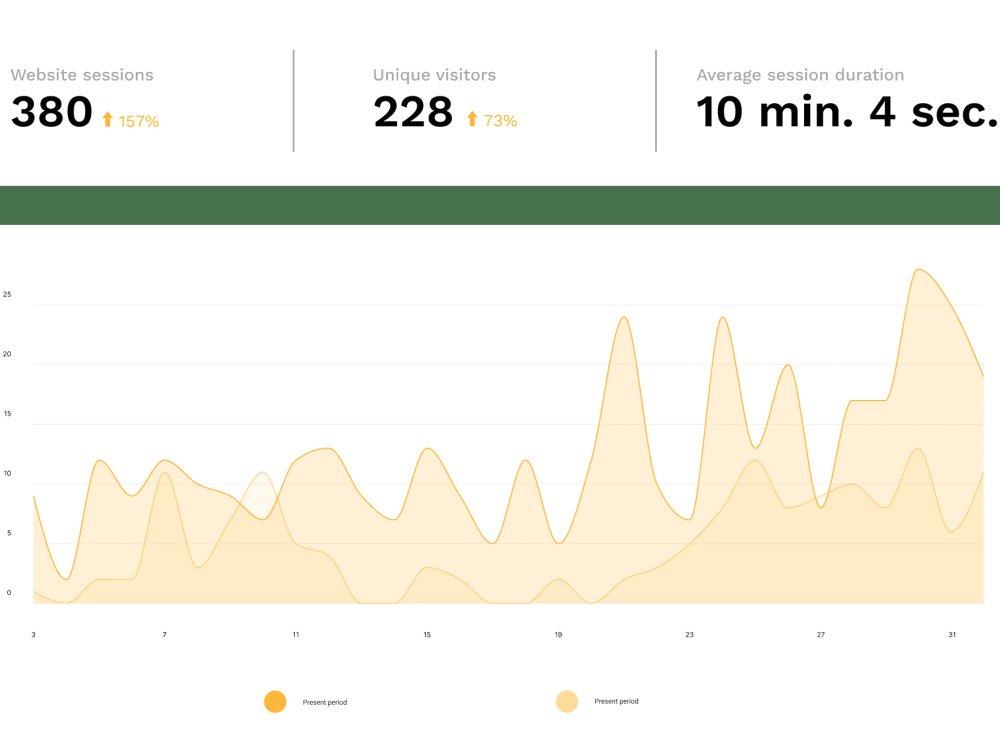The width and height of the screenshot is (1000, 750).
Task: Click the orange up arrow beside 73%
Action: pos(472,119)
